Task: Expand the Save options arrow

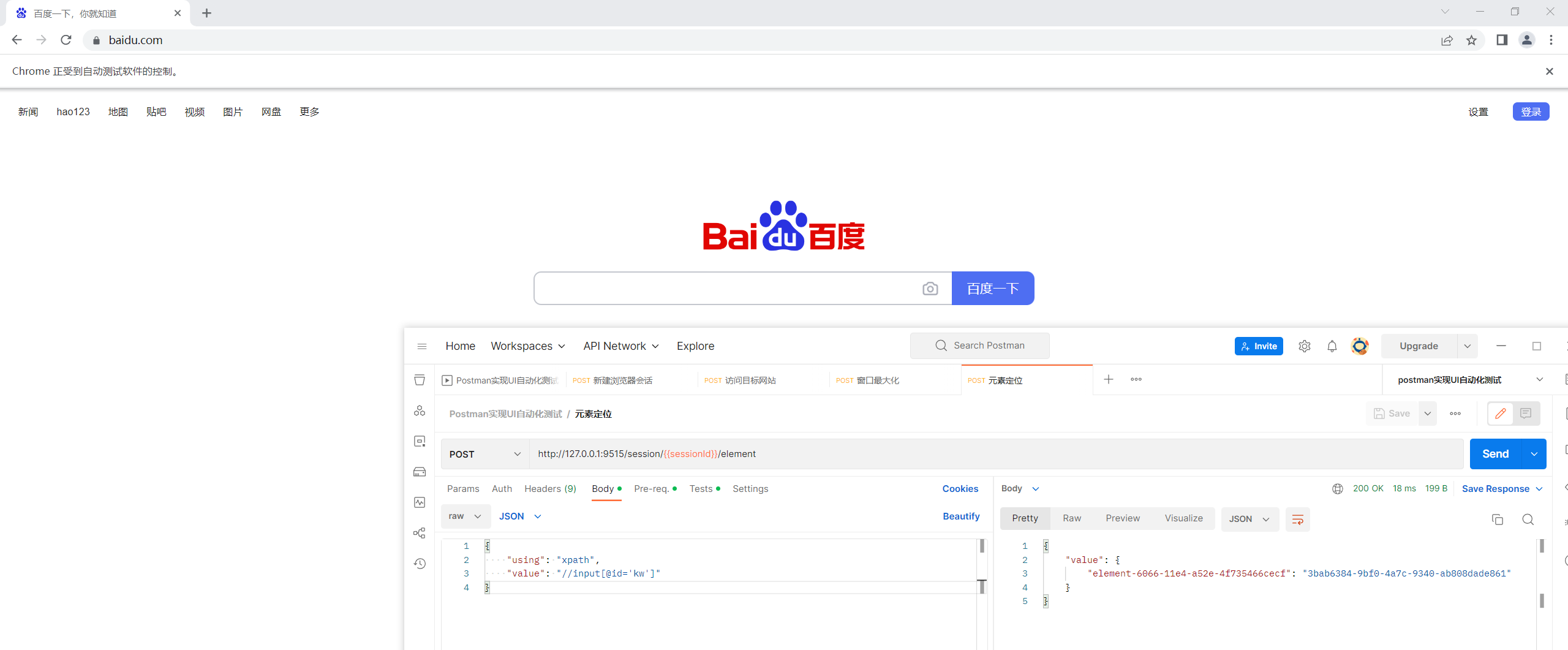Action: point(1428,414)
